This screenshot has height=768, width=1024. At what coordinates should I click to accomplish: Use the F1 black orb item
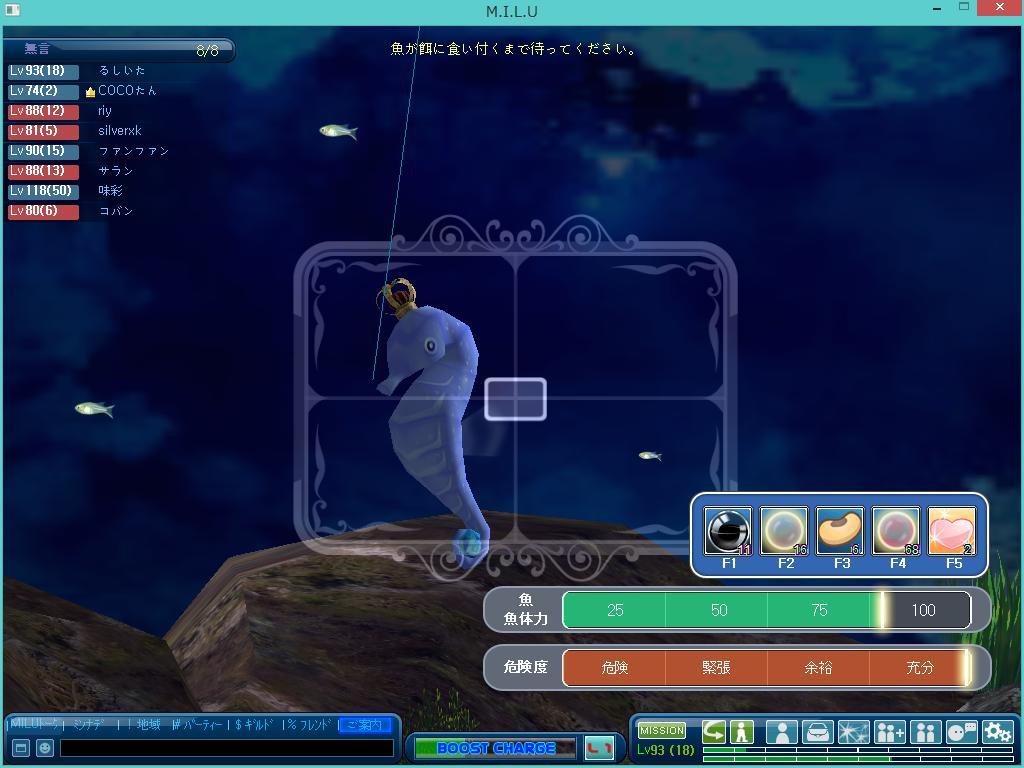pyautogui.click(x=727, y=531)
